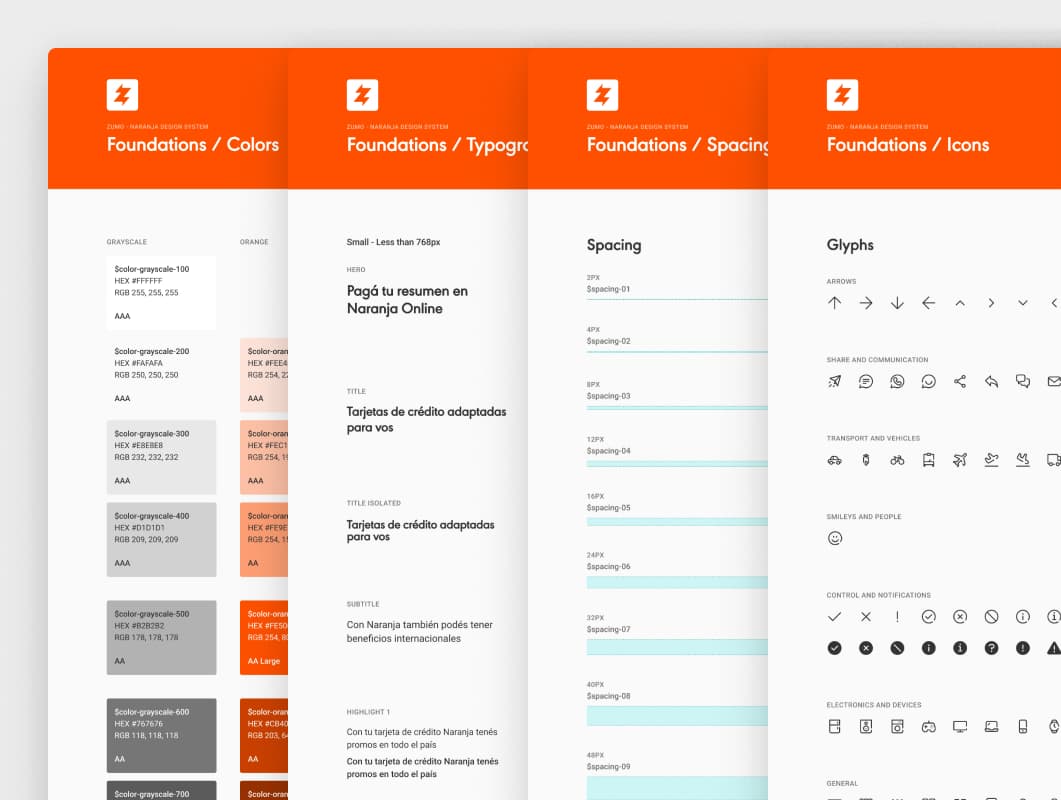Screen dimensions: 1061x800
Task: Click the airplane icon under Transport and Vehicles
Action: [960, 459]
